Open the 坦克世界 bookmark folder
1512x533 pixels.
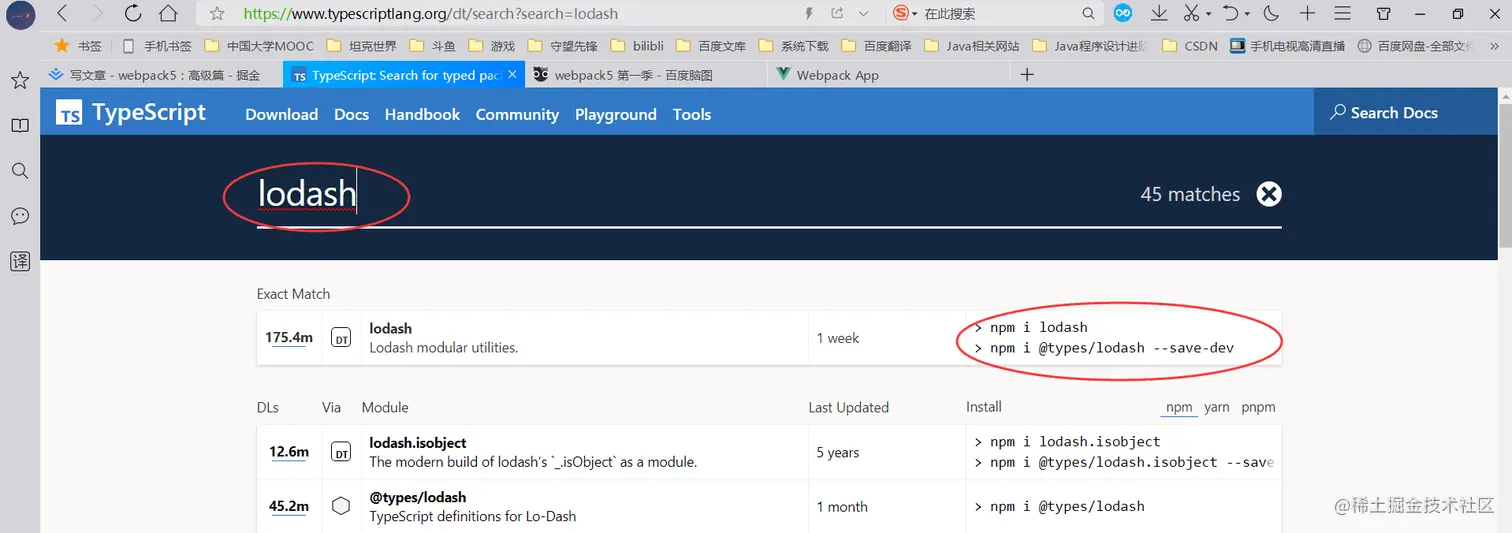pyautogui.click(x=361, y=46)
